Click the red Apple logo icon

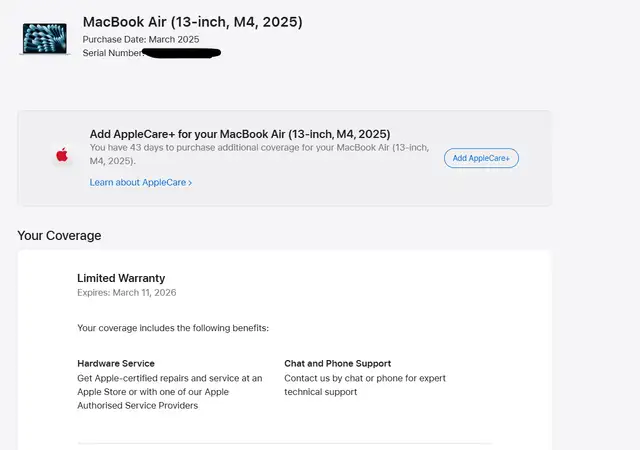tap(62, 155)
